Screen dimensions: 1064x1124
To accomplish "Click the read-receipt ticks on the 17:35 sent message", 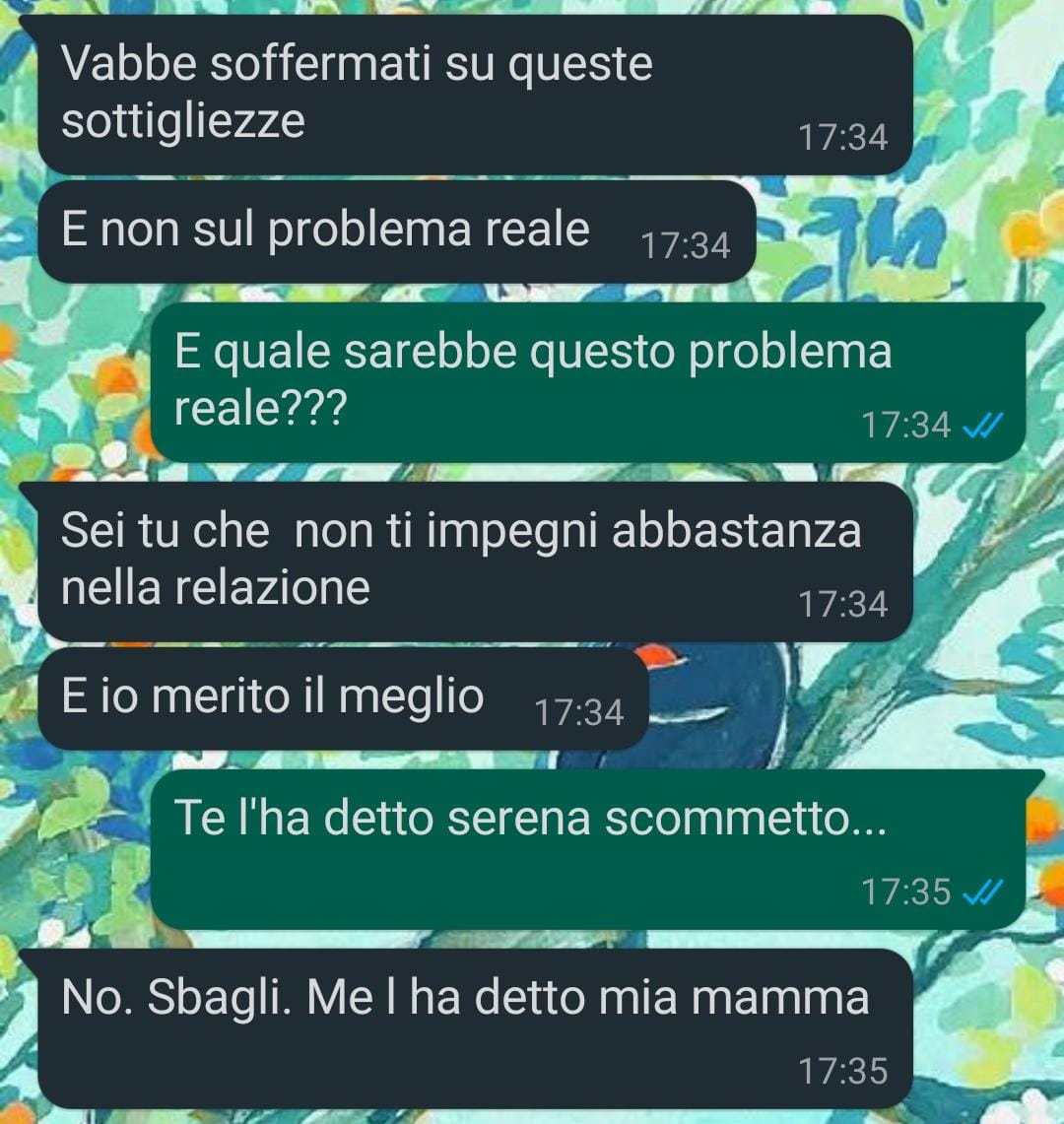I will (x=982, y=893).
